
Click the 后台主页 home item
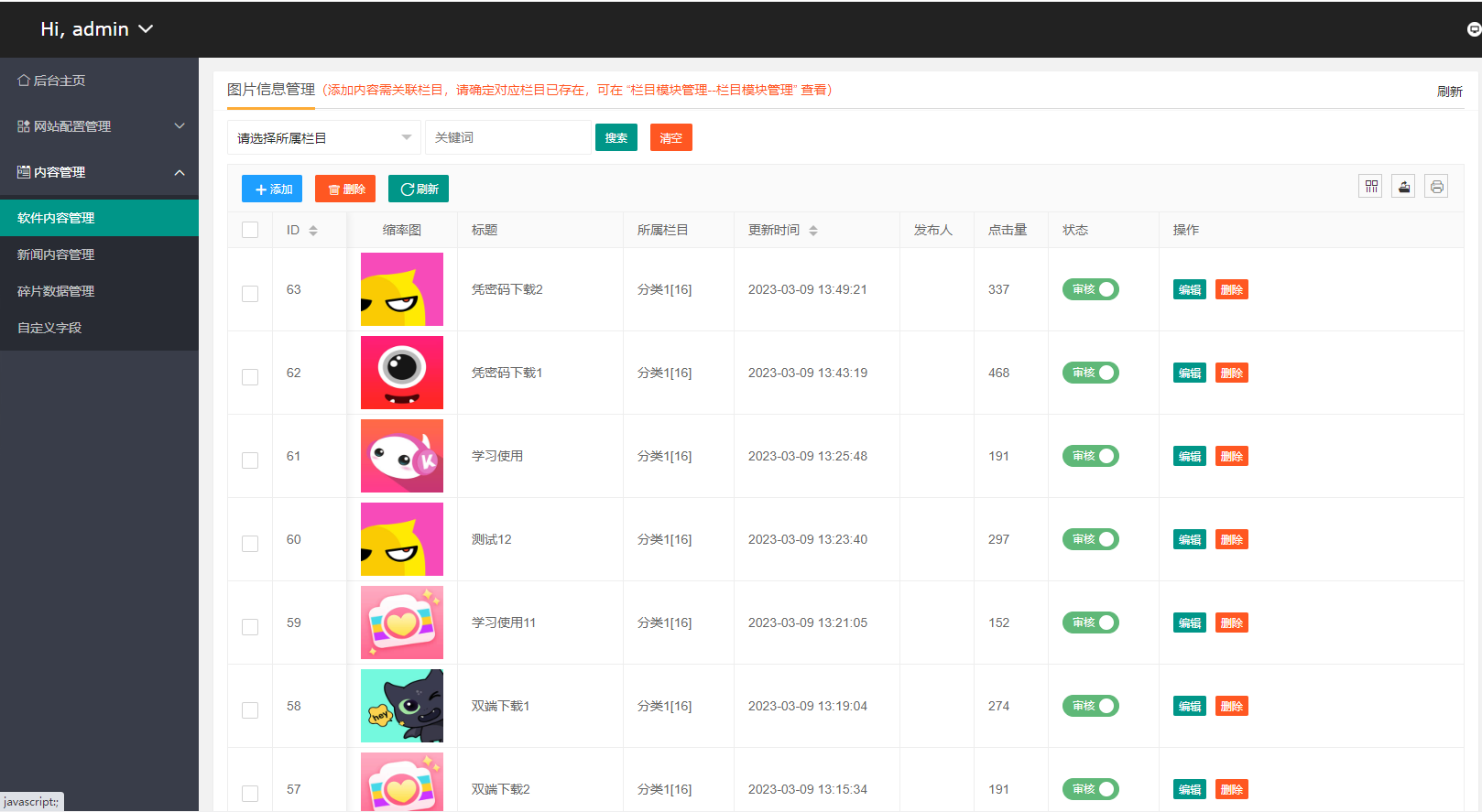pyautogui.click(x=52, y=81)
